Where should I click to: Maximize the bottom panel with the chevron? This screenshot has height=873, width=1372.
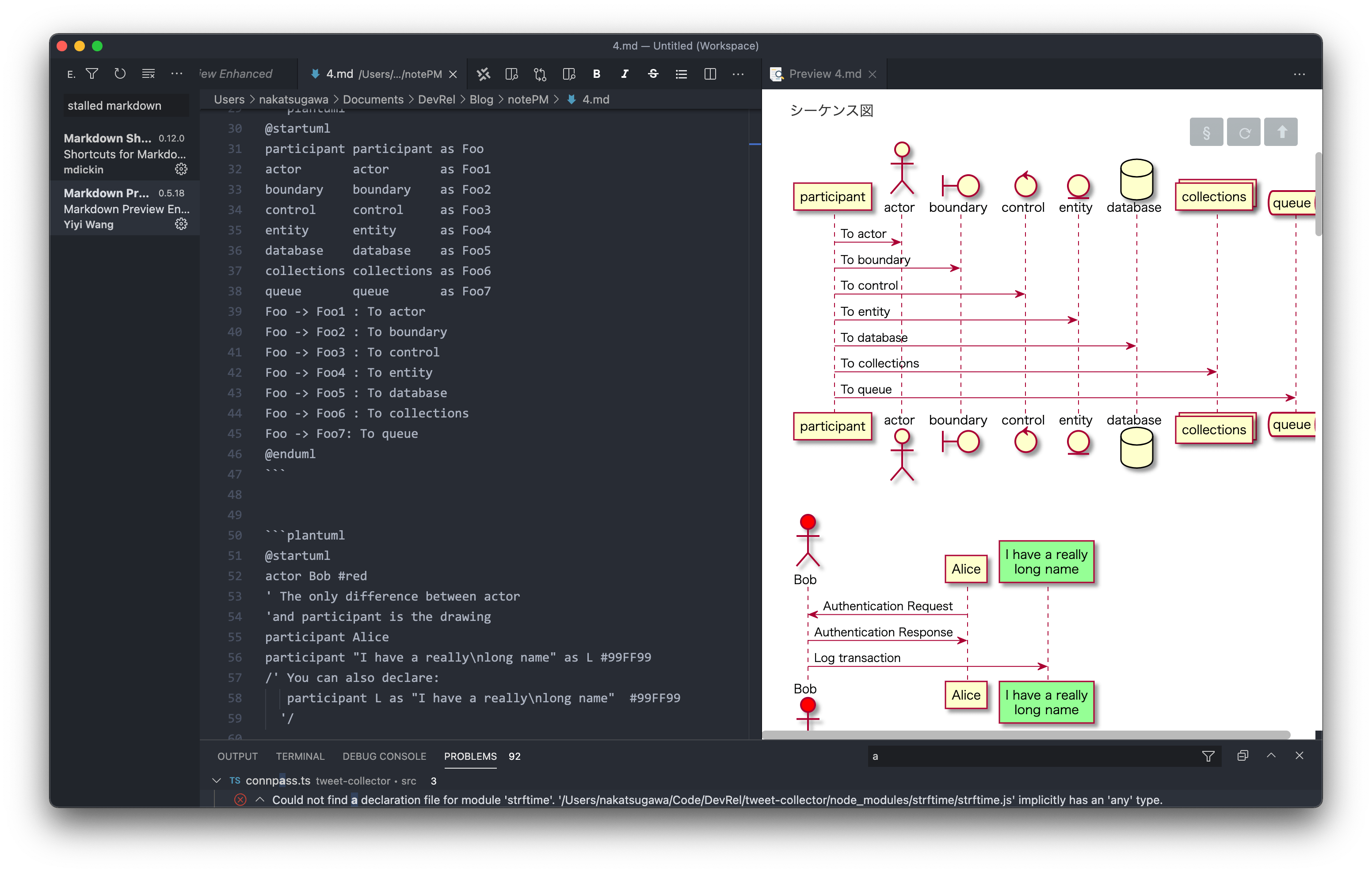pyautogui.click(x=1271, y=755)
